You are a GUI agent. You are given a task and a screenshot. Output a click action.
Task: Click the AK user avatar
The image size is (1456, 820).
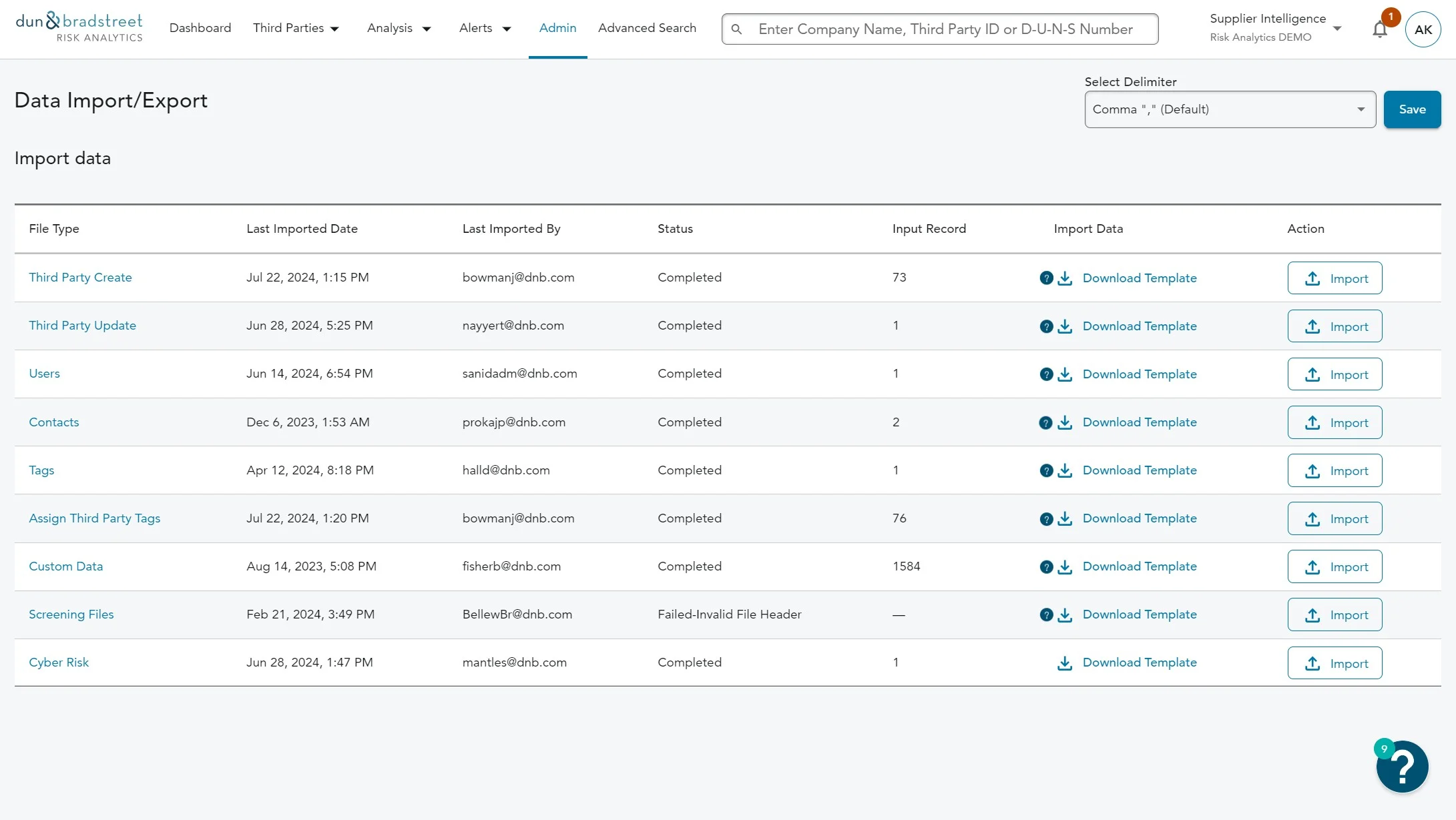coord(1423,30)
